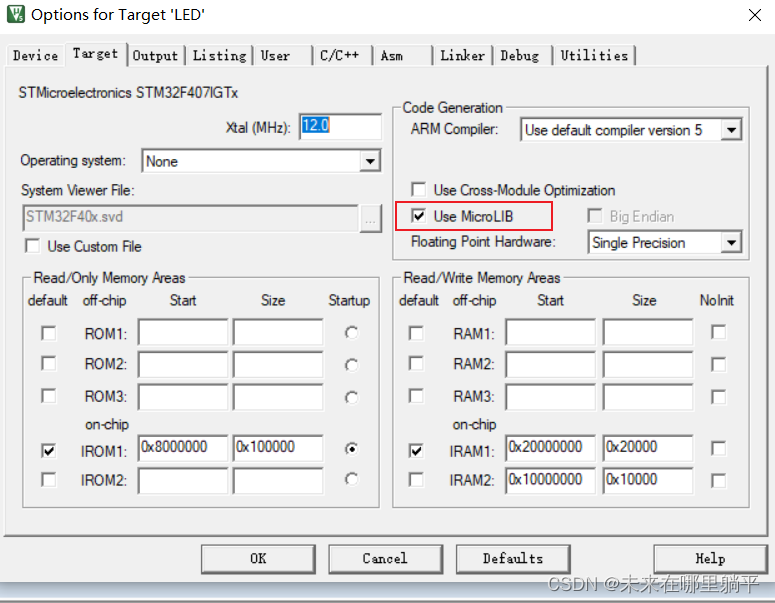Select ROM2 Startup radio button
Image resolution: width=775 pixels, height=603 pixels.
(351, 365)
